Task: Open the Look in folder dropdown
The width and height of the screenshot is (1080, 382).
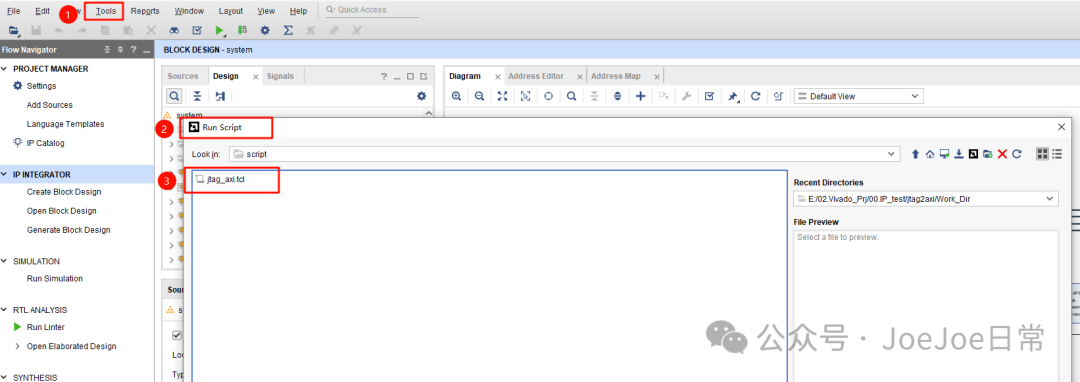Action: (x=565, y=153)
